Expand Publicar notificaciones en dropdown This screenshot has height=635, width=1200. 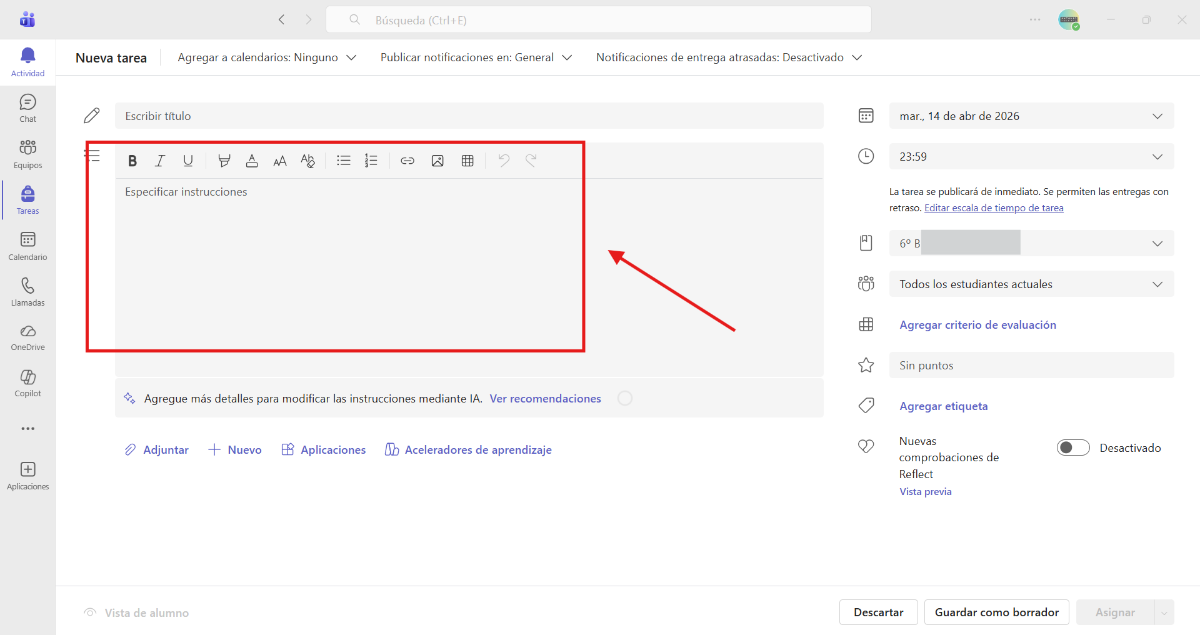coord(476,58)
